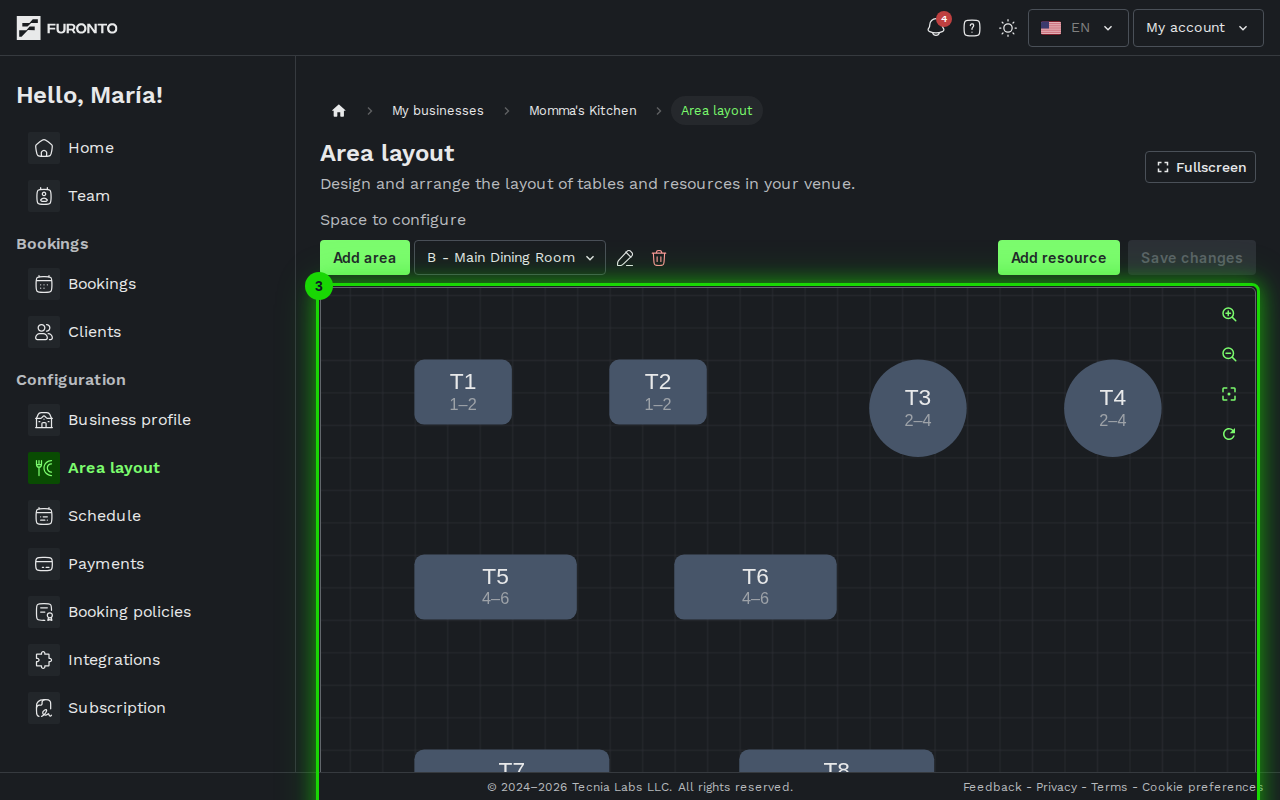1280x800 pixels.
Task: Expand the My account menu
Action: click(1198, 28)
